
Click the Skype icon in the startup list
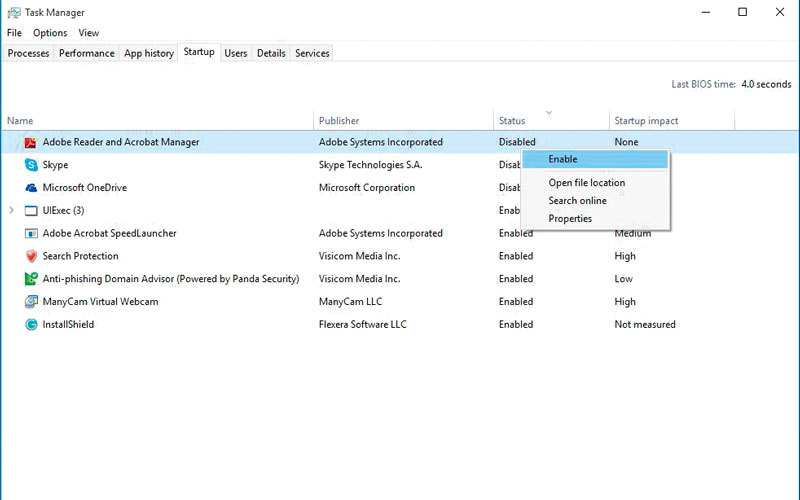pyautogui.click(x=31, y=165)
